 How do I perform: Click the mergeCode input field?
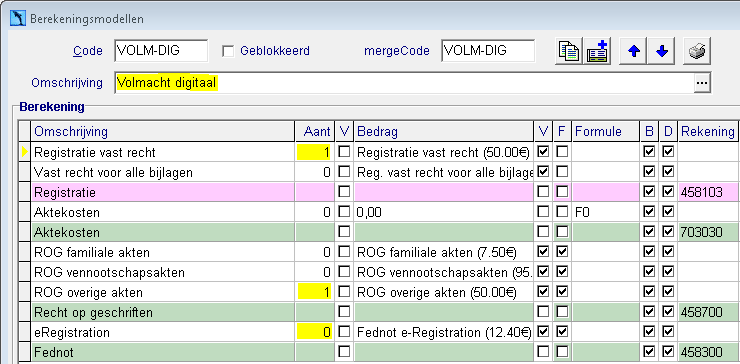[x=488, y=51]
